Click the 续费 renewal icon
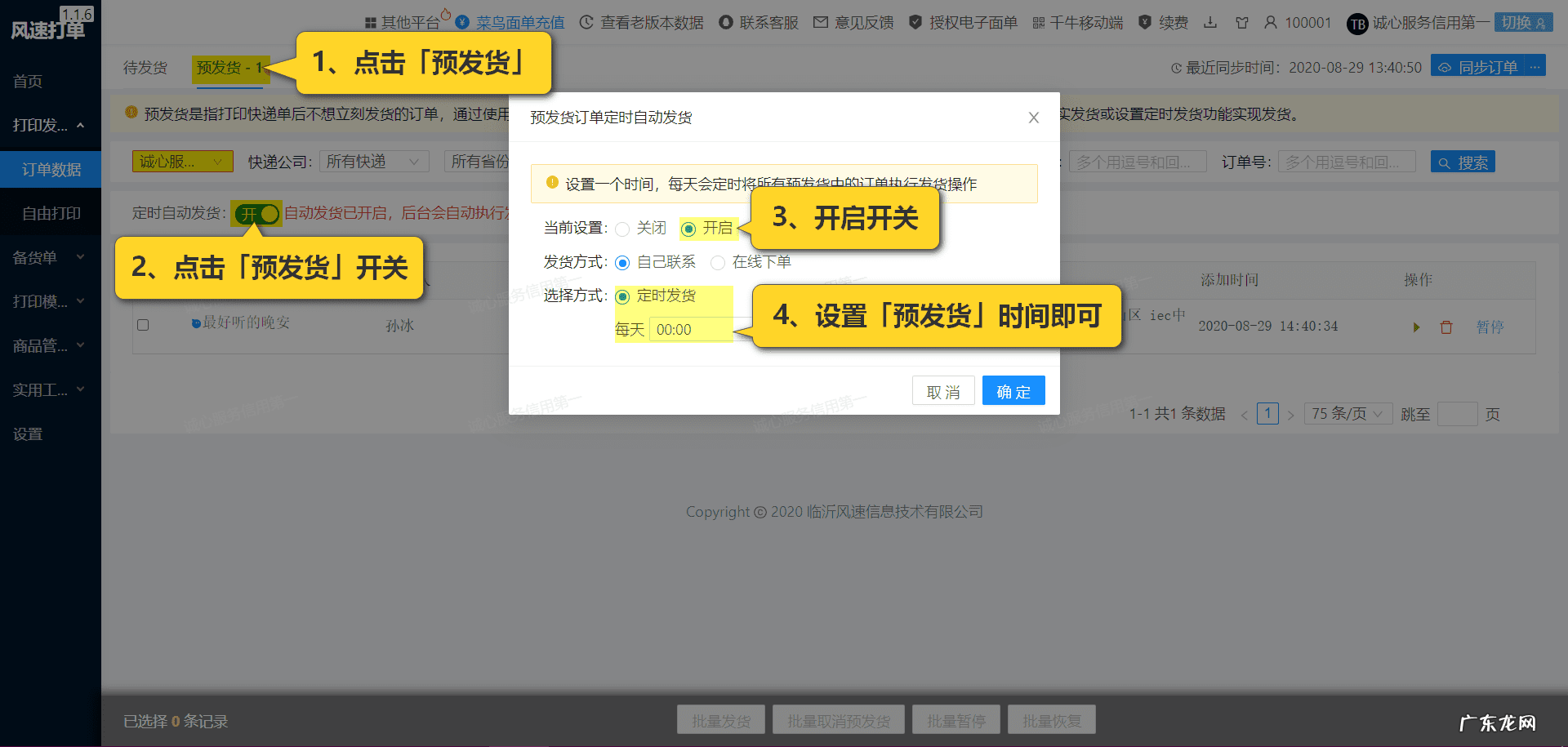1568x747 pixels. pos(1144,22)
